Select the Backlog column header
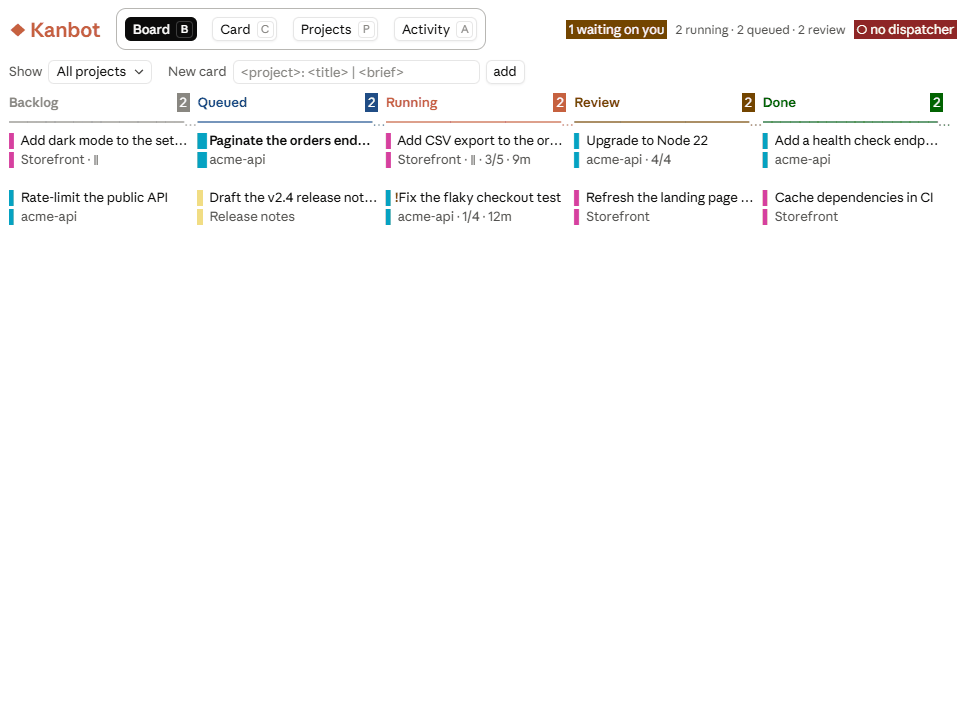This screenshot has height=716, width=978. (34, 102)
